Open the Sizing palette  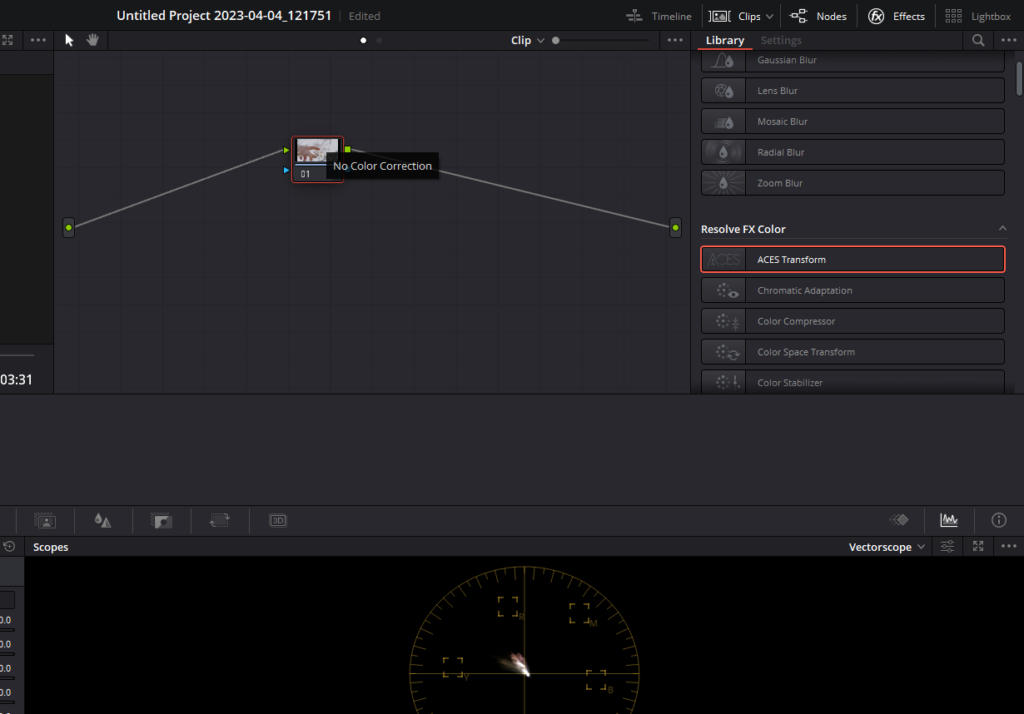pyautogui.click(x=219, y=521)
